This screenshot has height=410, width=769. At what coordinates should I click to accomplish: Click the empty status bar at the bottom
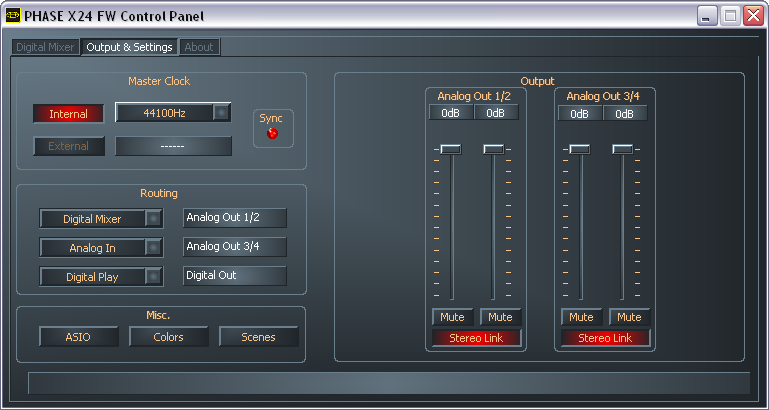coord(389,383)
